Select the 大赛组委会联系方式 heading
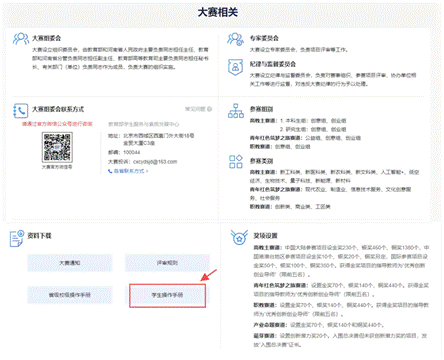Screen dimensions: 444x360 (x=58, y=109)
